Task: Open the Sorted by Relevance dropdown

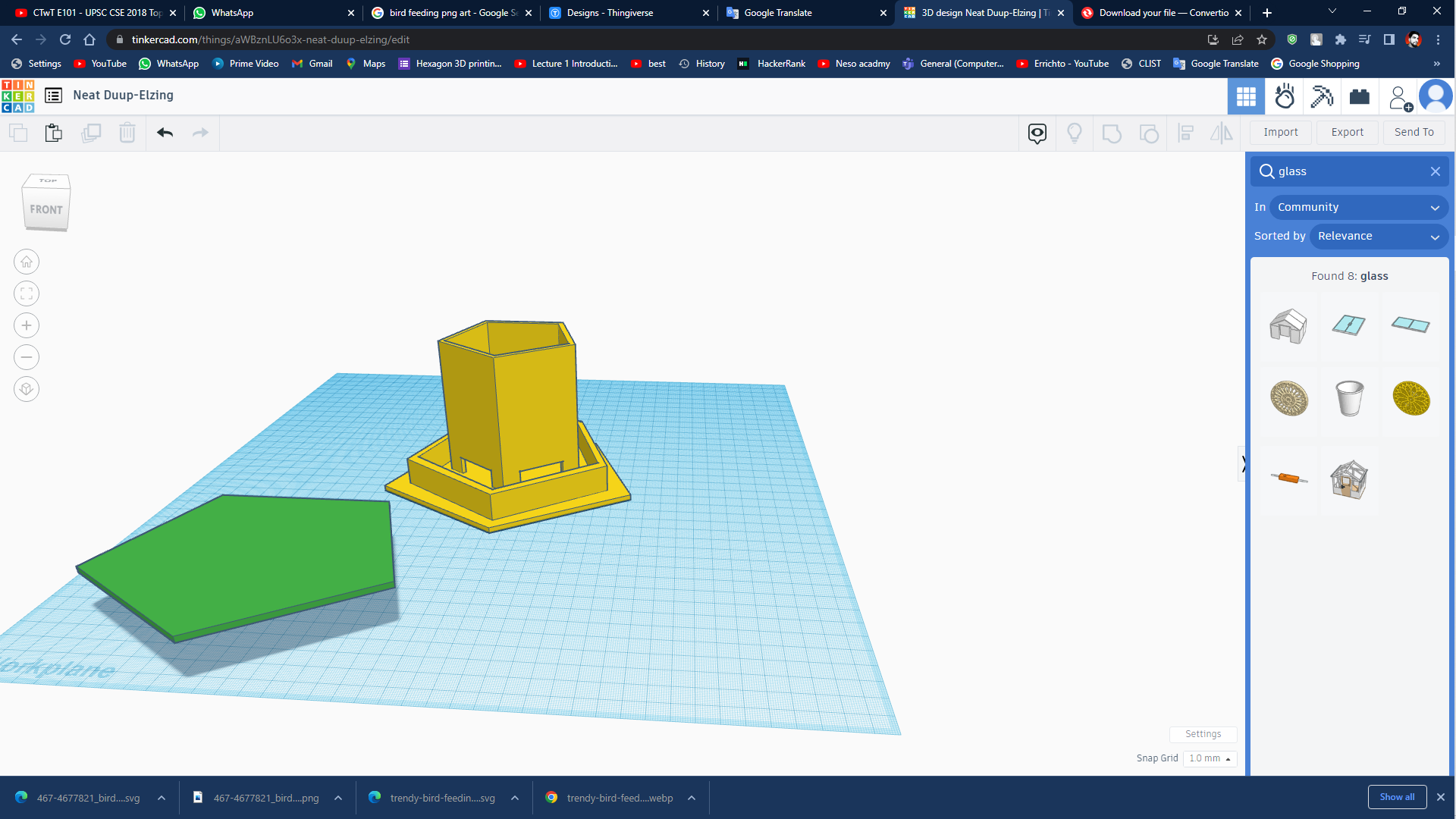Action: (1378, 236)
